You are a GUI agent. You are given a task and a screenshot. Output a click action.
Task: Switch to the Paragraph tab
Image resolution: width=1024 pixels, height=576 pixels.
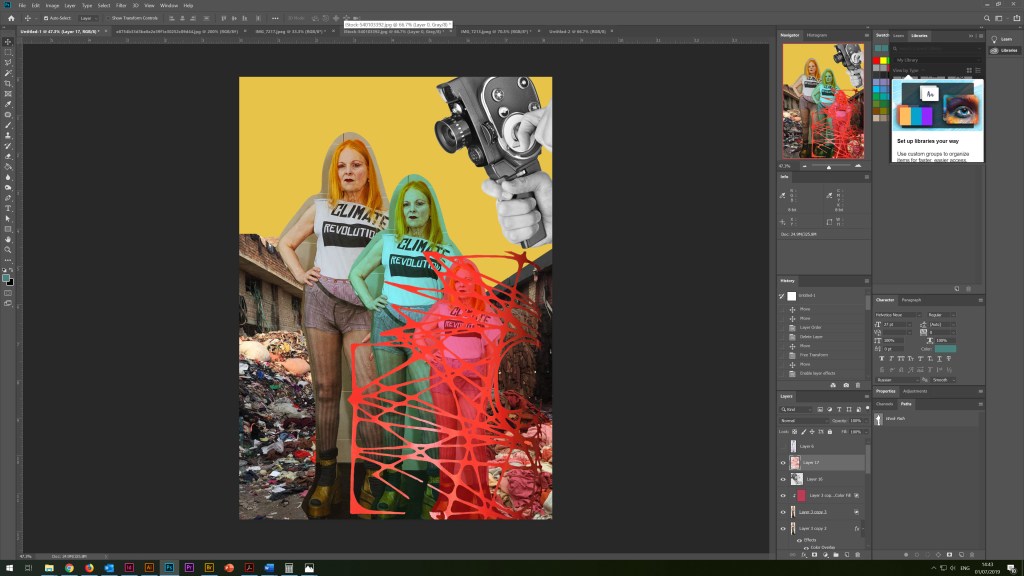click(x=912, y=300)
